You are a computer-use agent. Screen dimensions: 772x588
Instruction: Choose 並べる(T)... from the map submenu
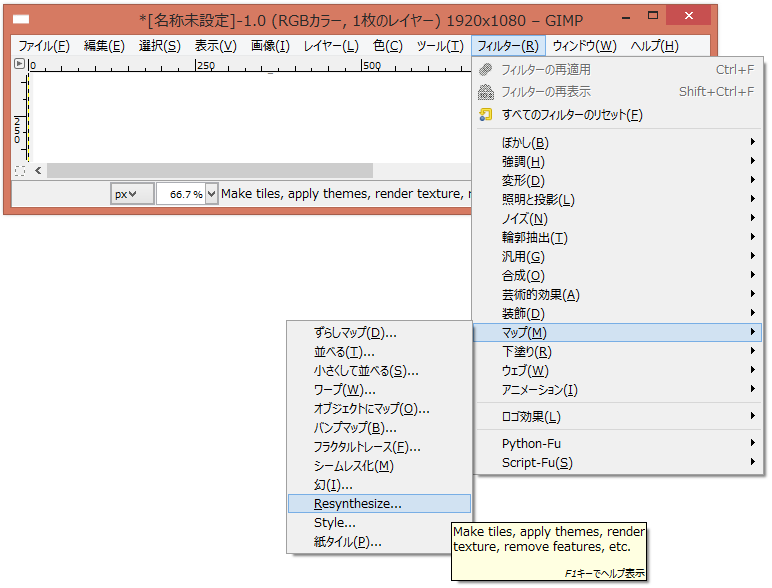tap(379, 352)
